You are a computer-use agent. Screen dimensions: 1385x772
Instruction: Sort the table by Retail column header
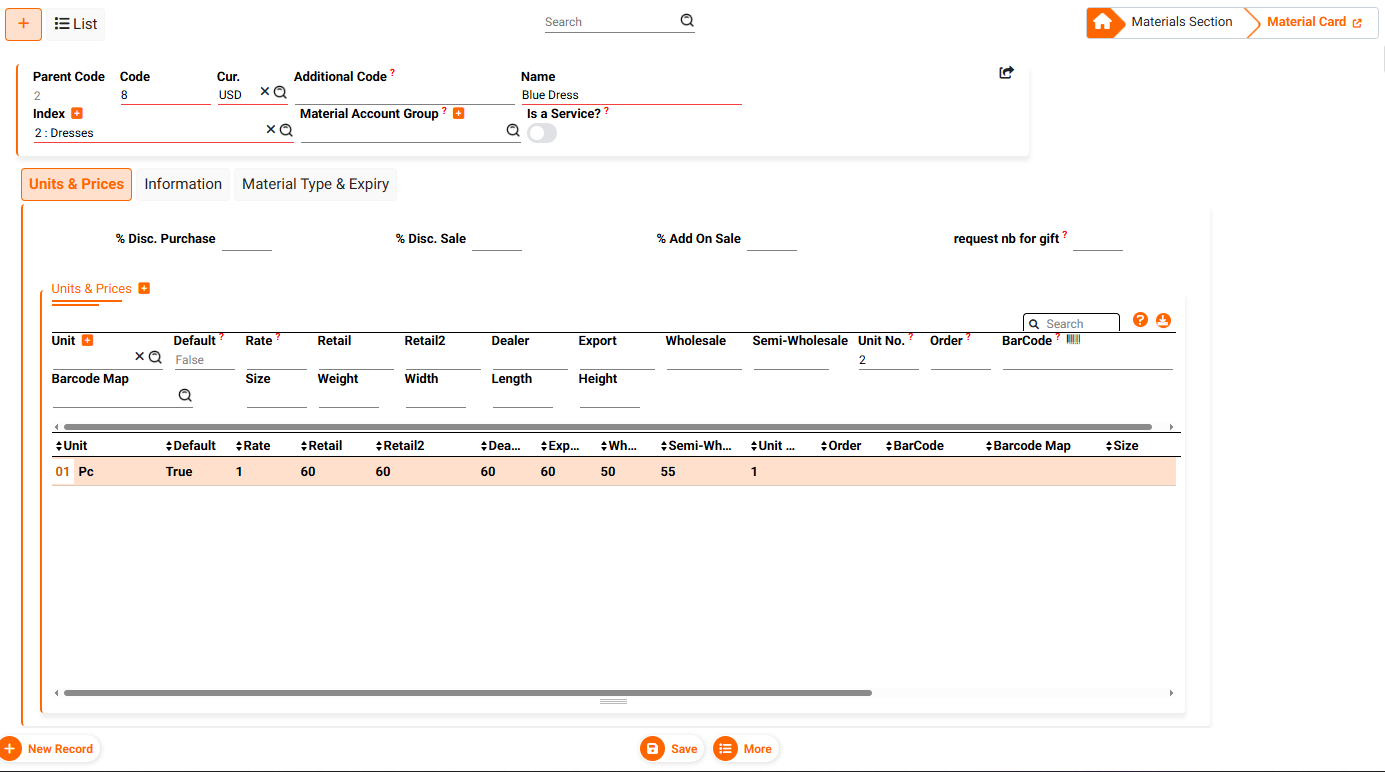point(325,446)
